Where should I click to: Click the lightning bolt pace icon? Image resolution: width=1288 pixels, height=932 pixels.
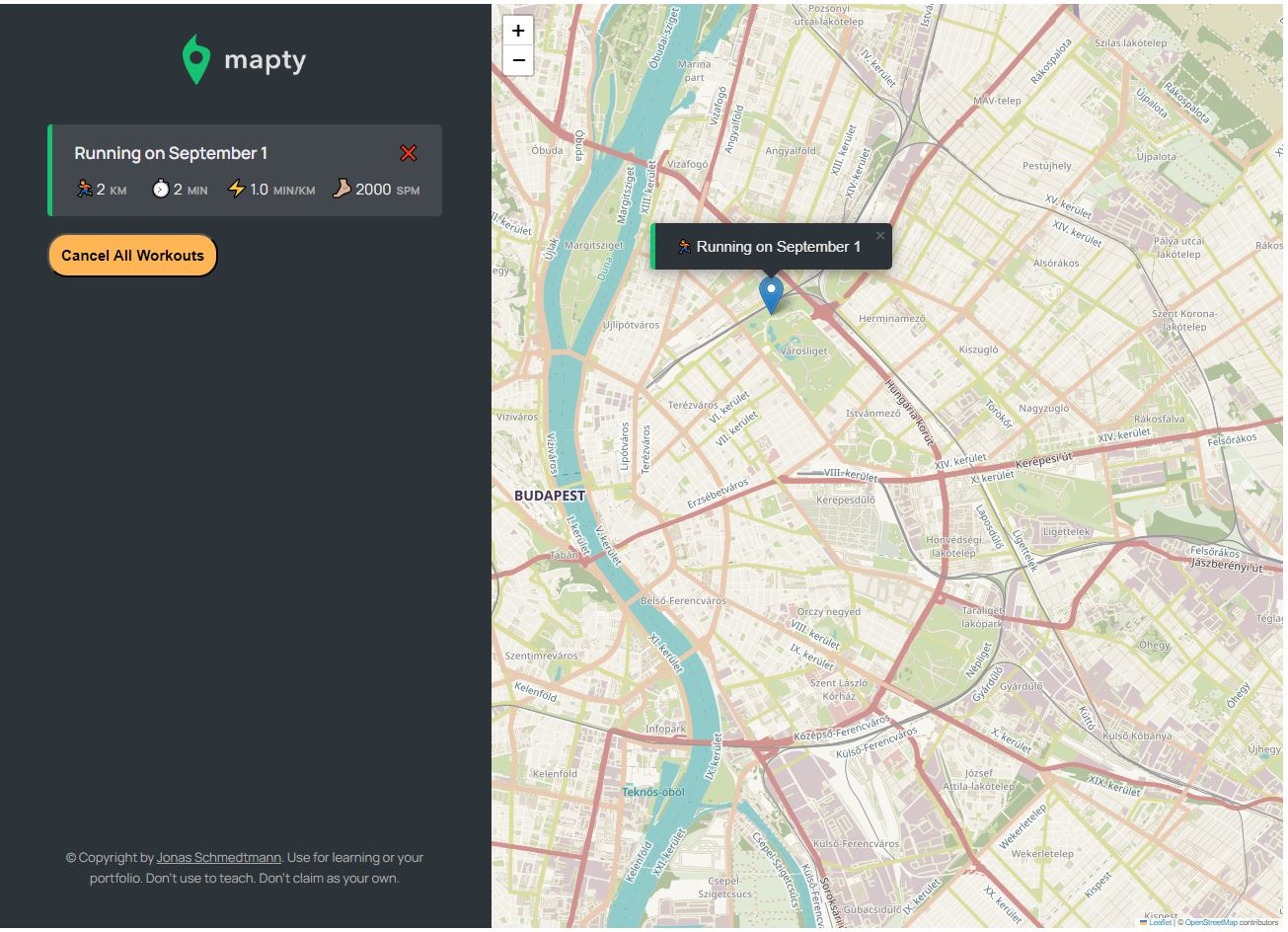(x=236, y=189)
